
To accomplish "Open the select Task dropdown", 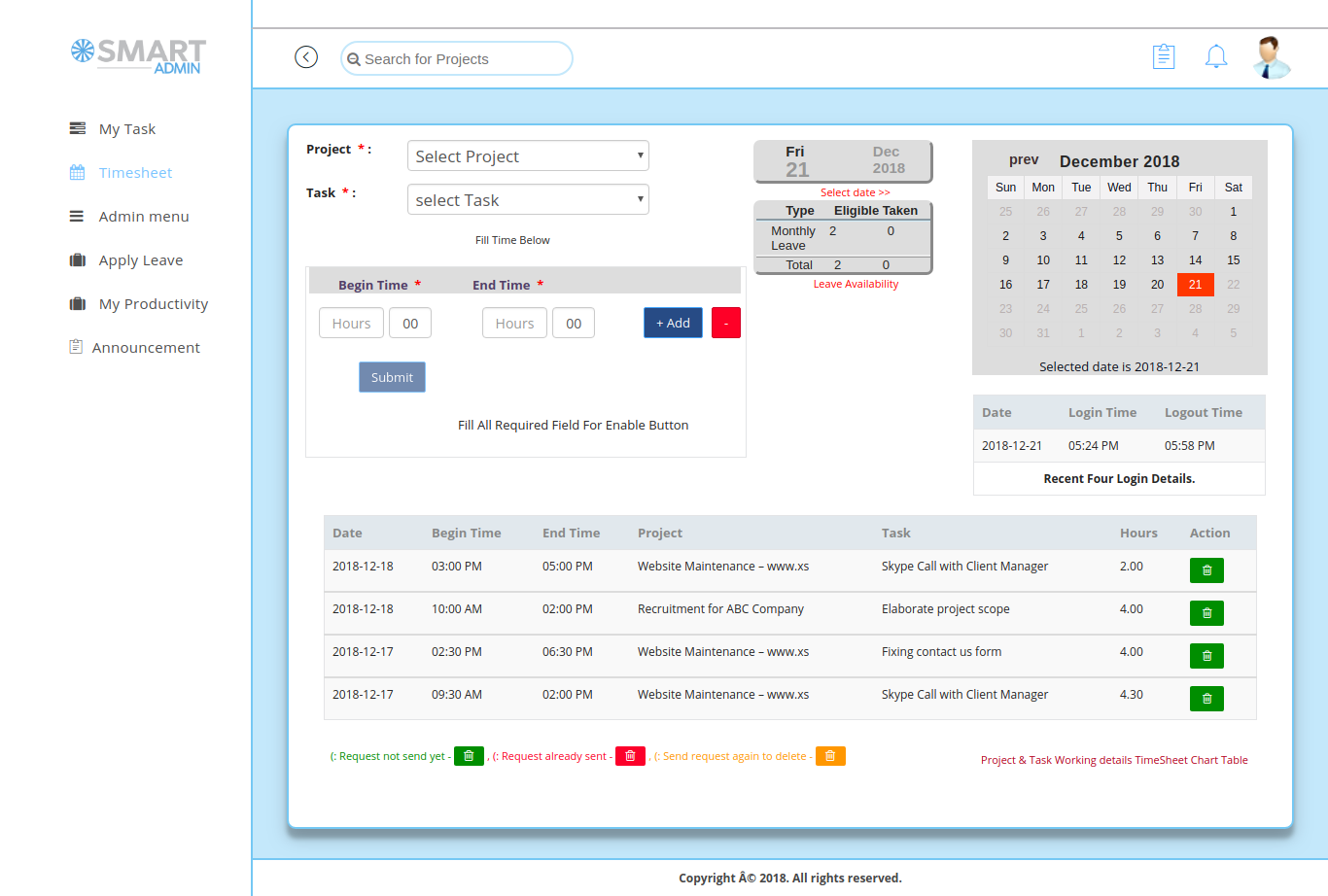I will (528, 199).
